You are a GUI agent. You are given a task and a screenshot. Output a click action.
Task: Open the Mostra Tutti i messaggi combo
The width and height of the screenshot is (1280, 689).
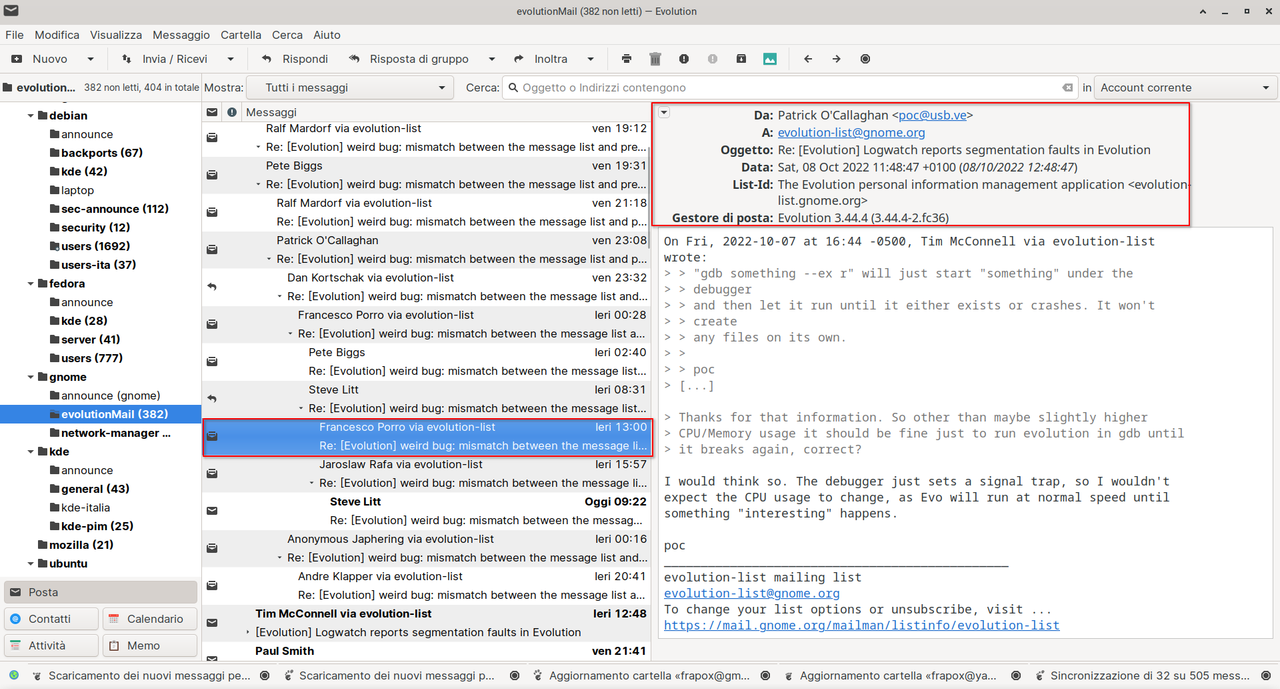[x=350, y=88]
